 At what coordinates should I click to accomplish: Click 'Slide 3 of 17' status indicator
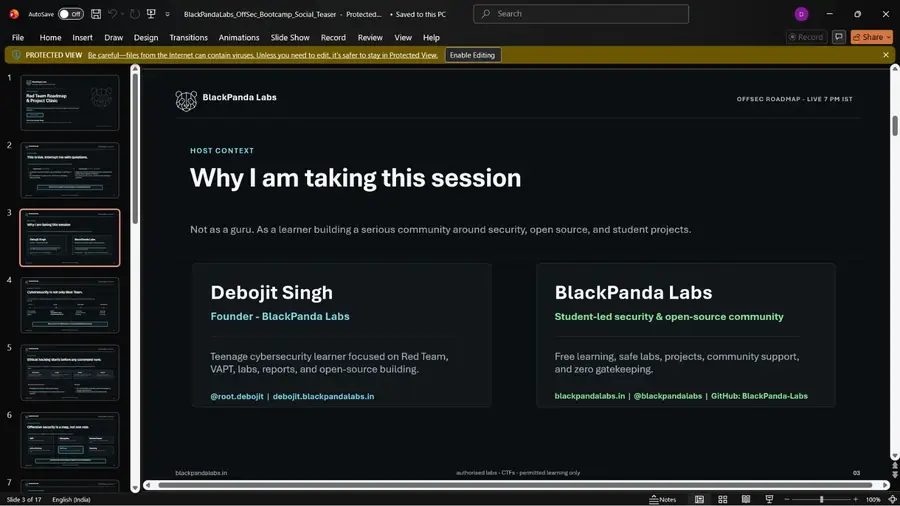pos(24,500)
